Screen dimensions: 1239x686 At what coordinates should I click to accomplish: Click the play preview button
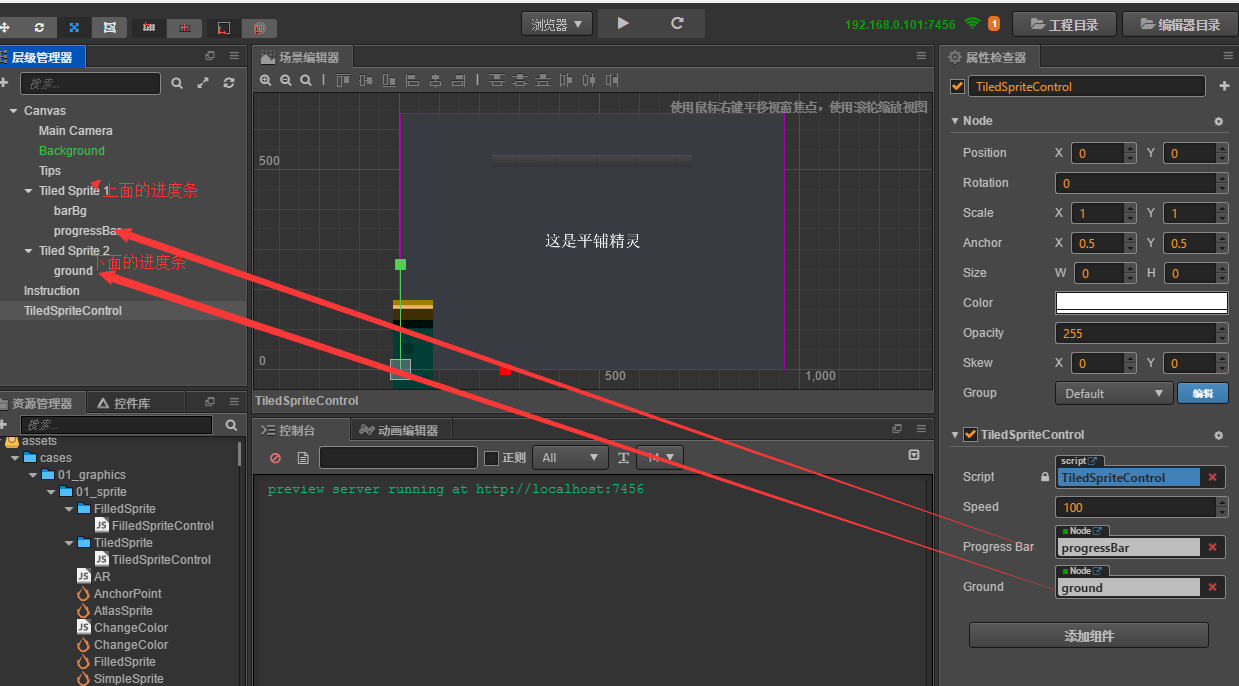[623, 23]
